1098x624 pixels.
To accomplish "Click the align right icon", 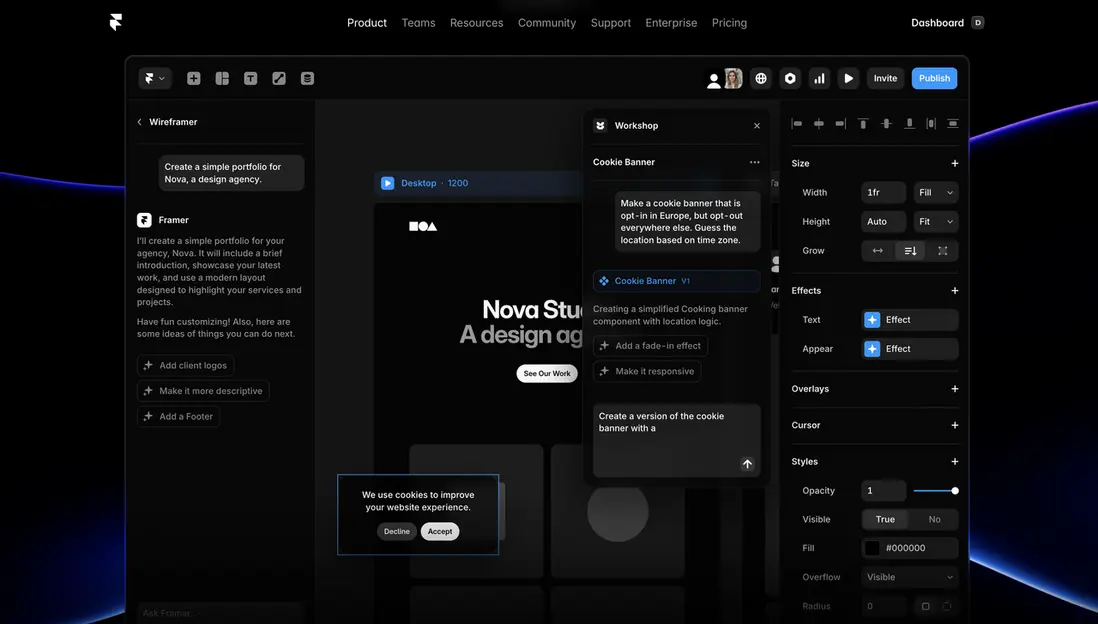I will 841,123.
